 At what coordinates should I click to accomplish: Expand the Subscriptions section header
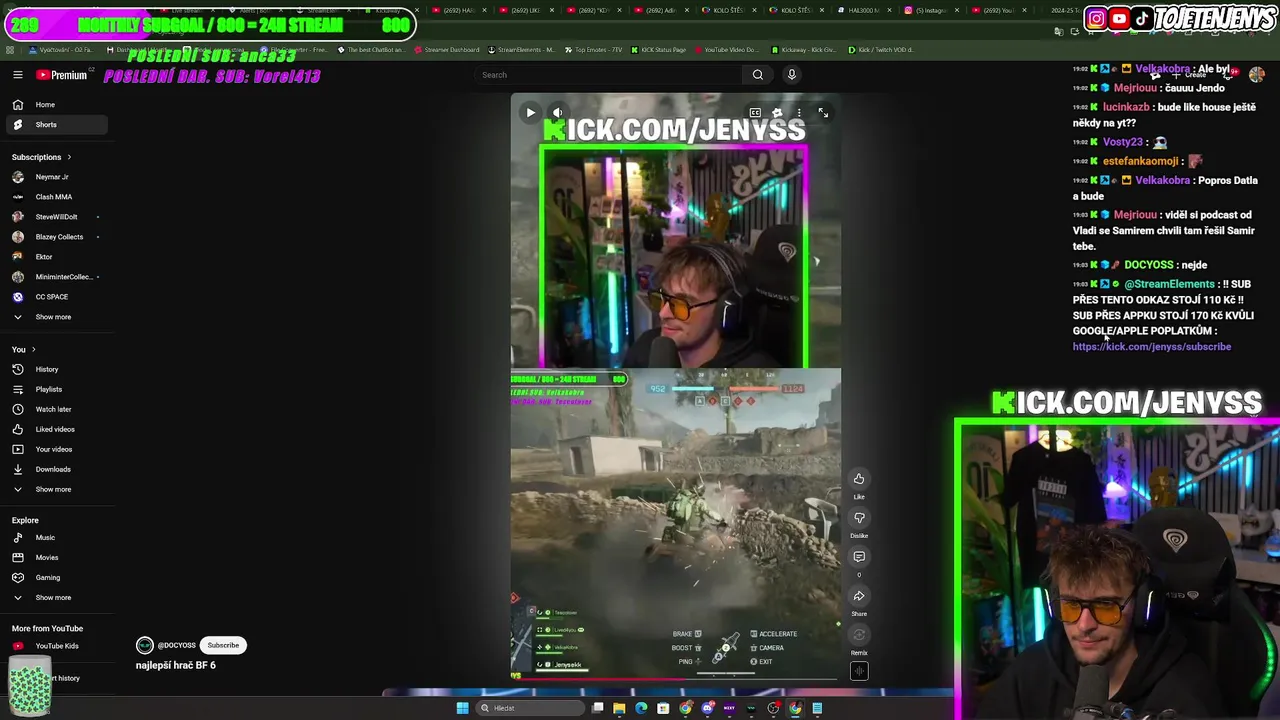point(41,157)
